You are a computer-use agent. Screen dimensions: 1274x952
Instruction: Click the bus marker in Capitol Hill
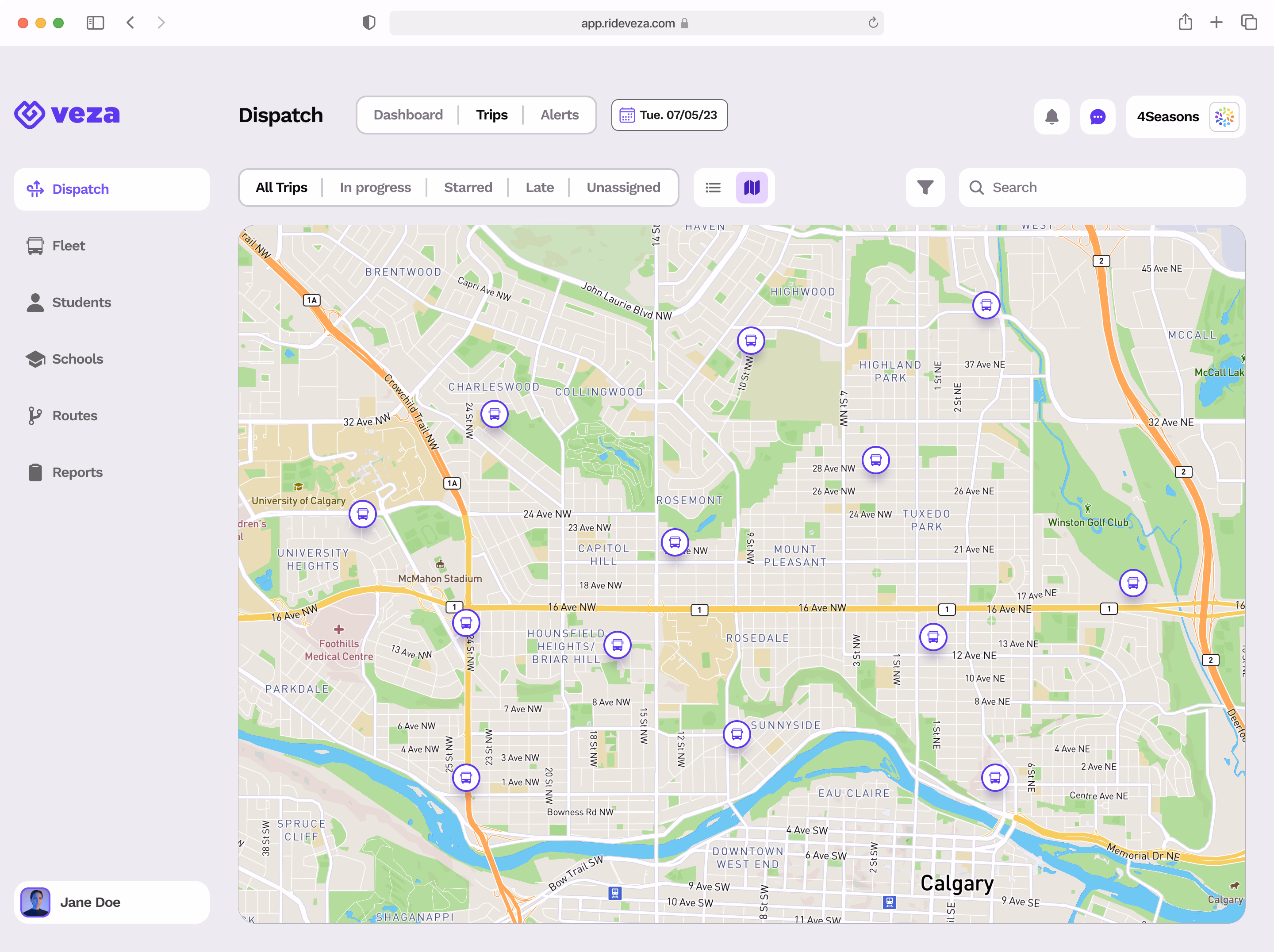675,542
